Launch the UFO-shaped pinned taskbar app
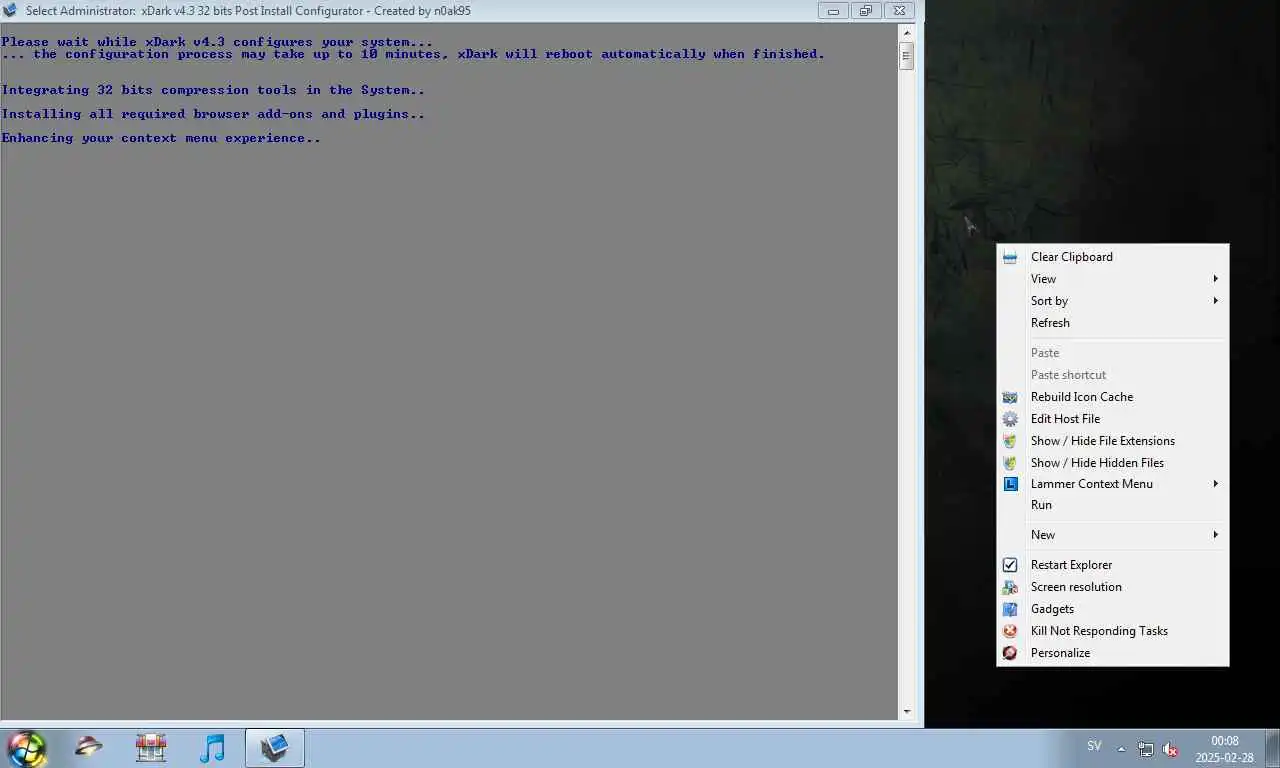Image resolution: width=1280 pixels, height=768 pixels. (89, 747)
